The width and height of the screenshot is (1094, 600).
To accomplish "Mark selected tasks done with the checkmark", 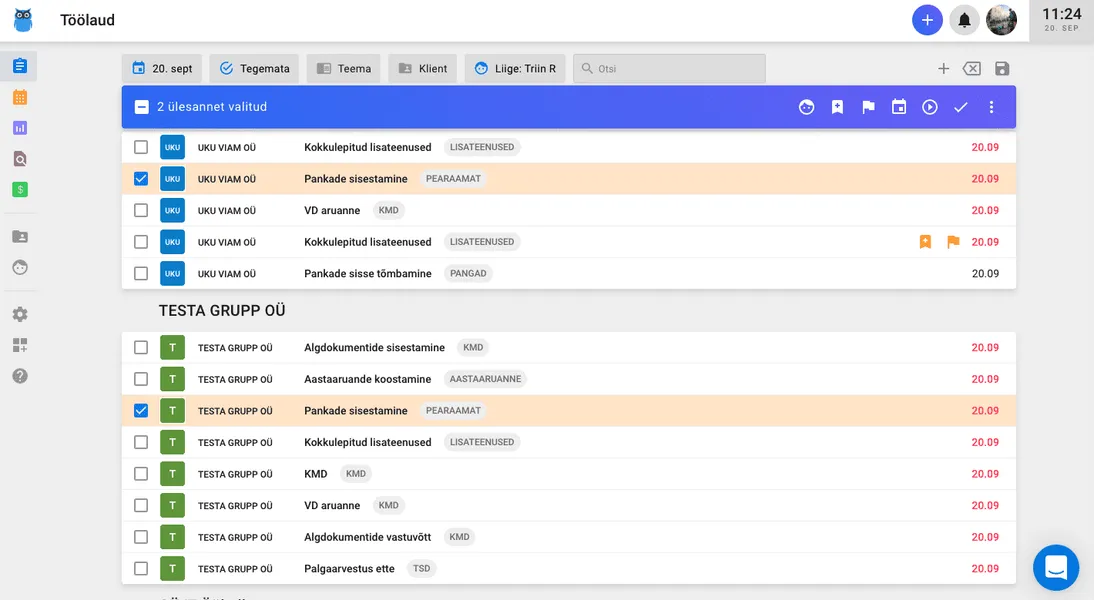I will 961,107.
